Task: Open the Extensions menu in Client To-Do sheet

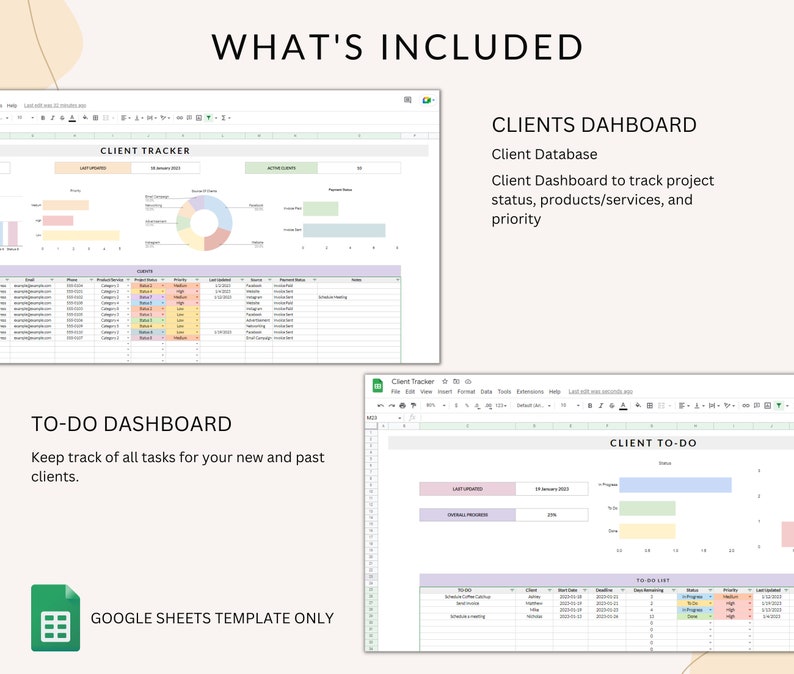Action: click(x=530, y=392)
